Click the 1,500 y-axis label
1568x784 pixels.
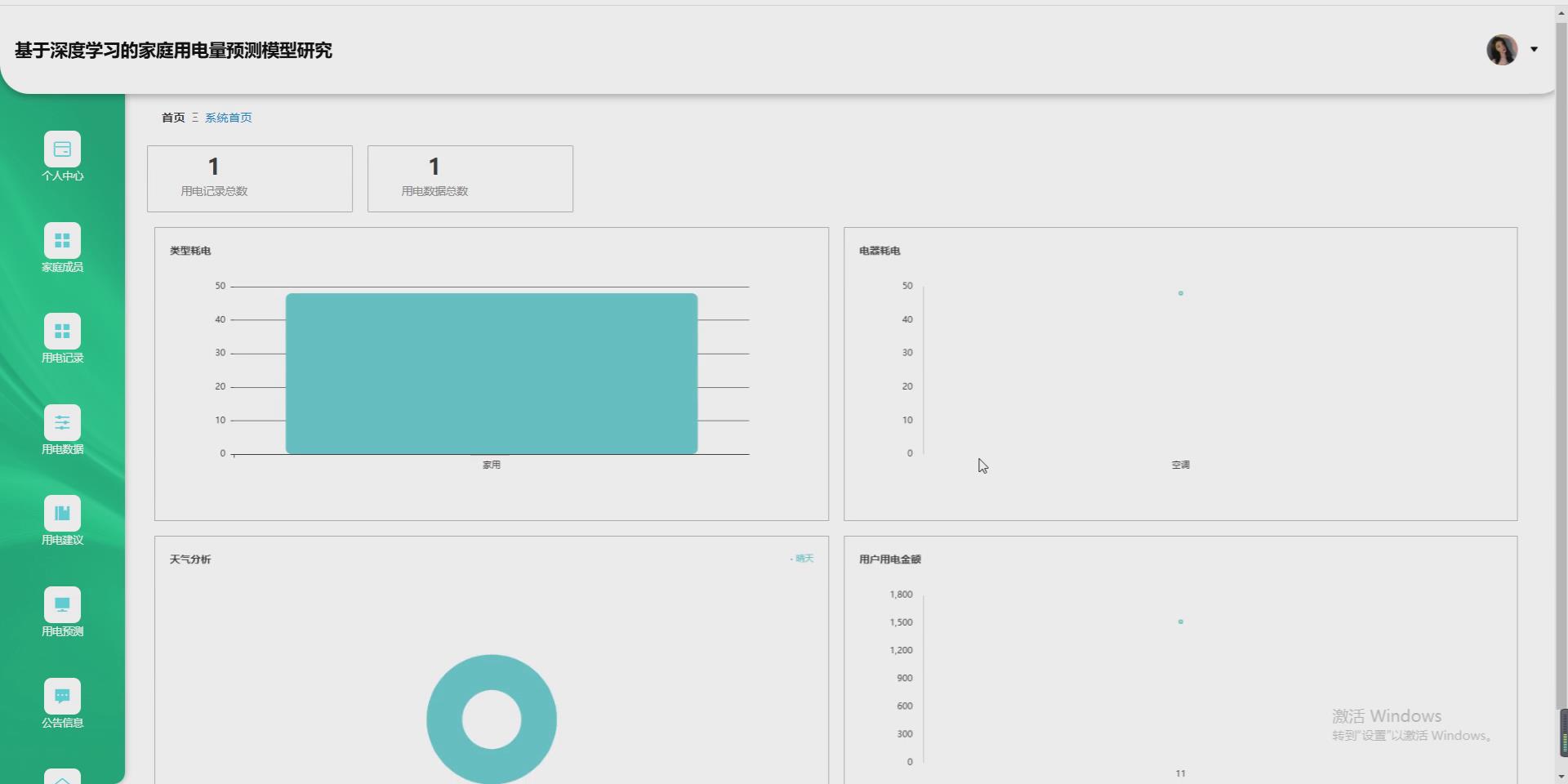[902, 622]
